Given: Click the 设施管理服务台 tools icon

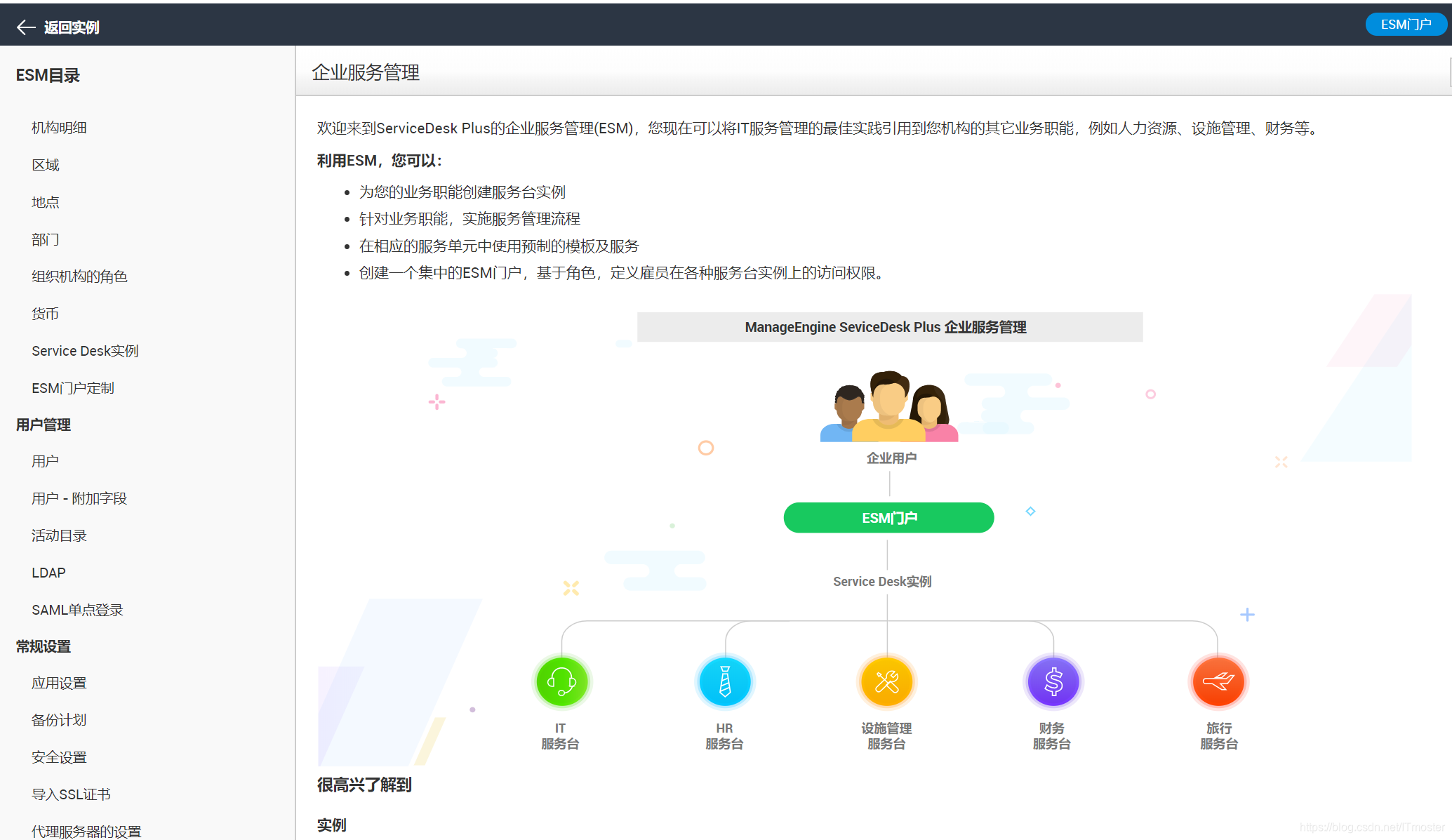Looking at the screenshot, I should pos(886,681).
